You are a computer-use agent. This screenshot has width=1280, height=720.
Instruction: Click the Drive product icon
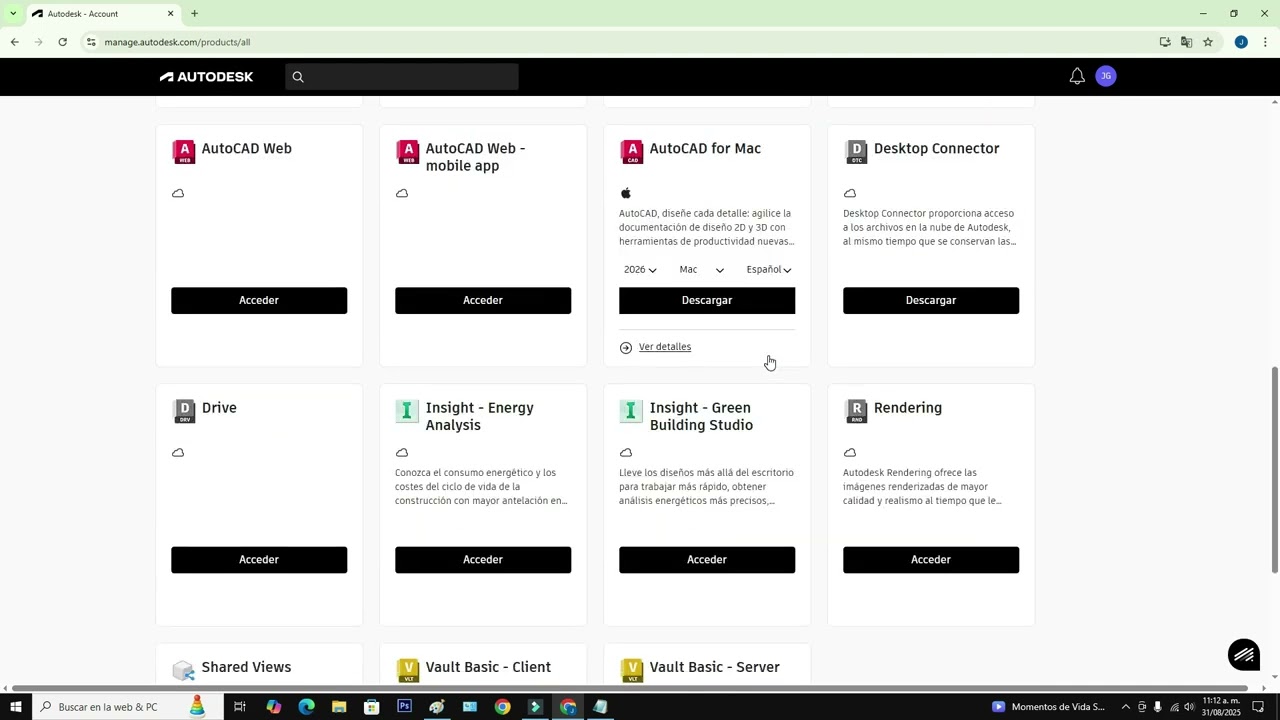(x=184, y=411)
